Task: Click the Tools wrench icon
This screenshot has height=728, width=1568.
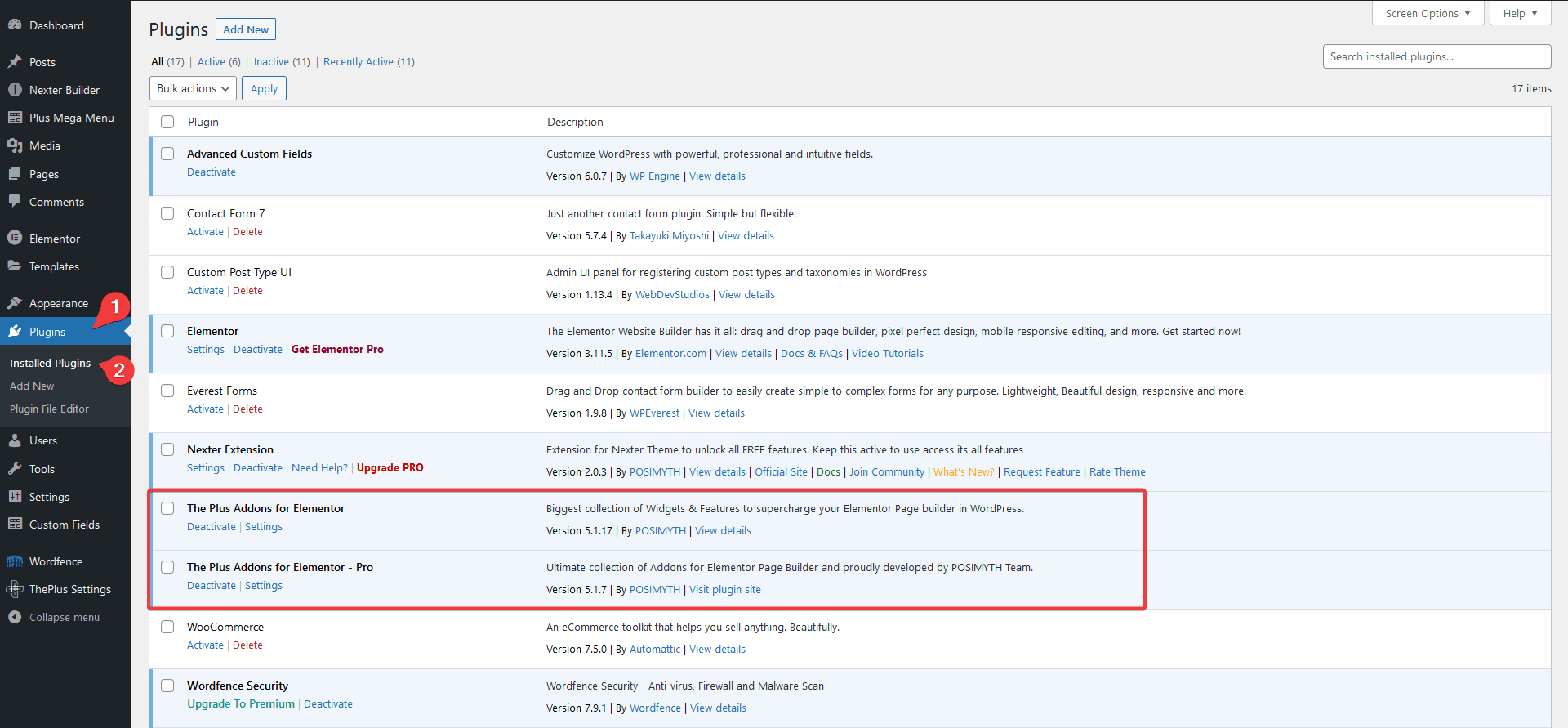Action: tap(15, 469)
